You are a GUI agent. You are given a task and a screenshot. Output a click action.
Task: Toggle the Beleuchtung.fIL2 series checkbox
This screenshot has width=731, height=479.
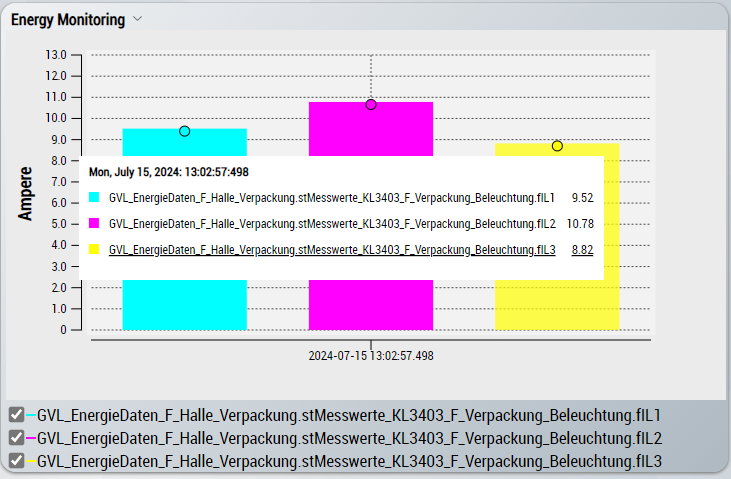click(16, 438)
